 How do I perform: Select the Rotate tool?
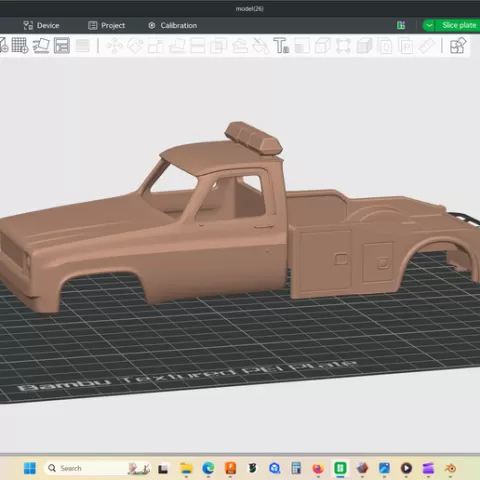tap(135, 45)
